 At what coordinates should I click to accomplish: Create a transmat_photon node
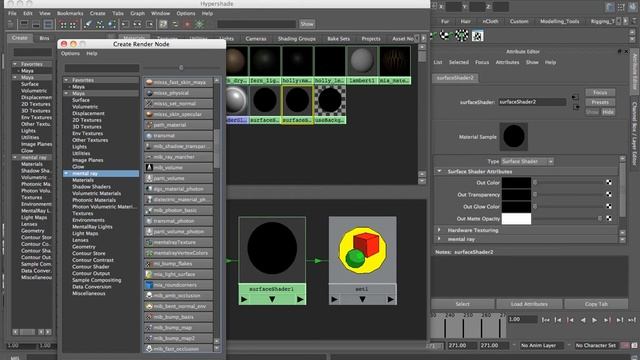[x=178, y=221]
